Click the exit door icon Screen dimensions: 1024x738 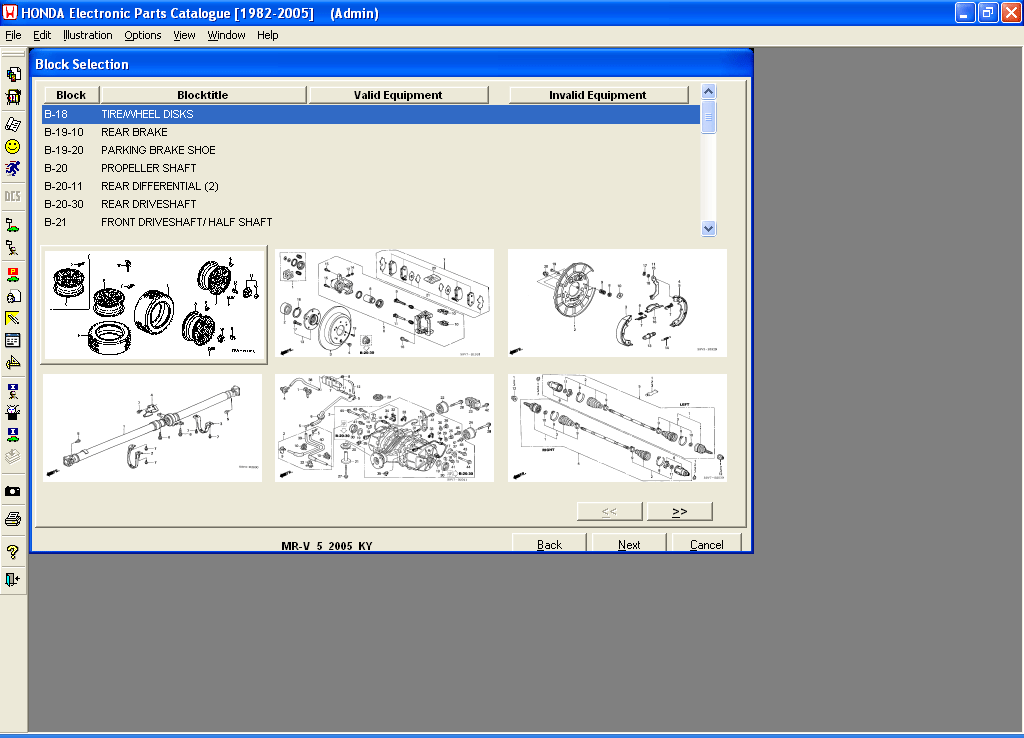click(x=12, y=579)
